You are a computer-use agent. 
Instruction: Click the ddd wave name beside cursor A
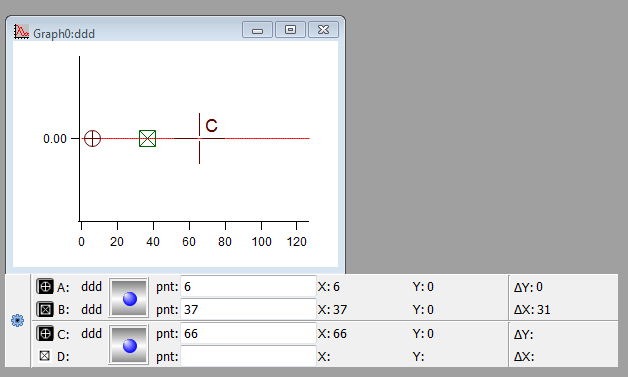click(91, 287)
